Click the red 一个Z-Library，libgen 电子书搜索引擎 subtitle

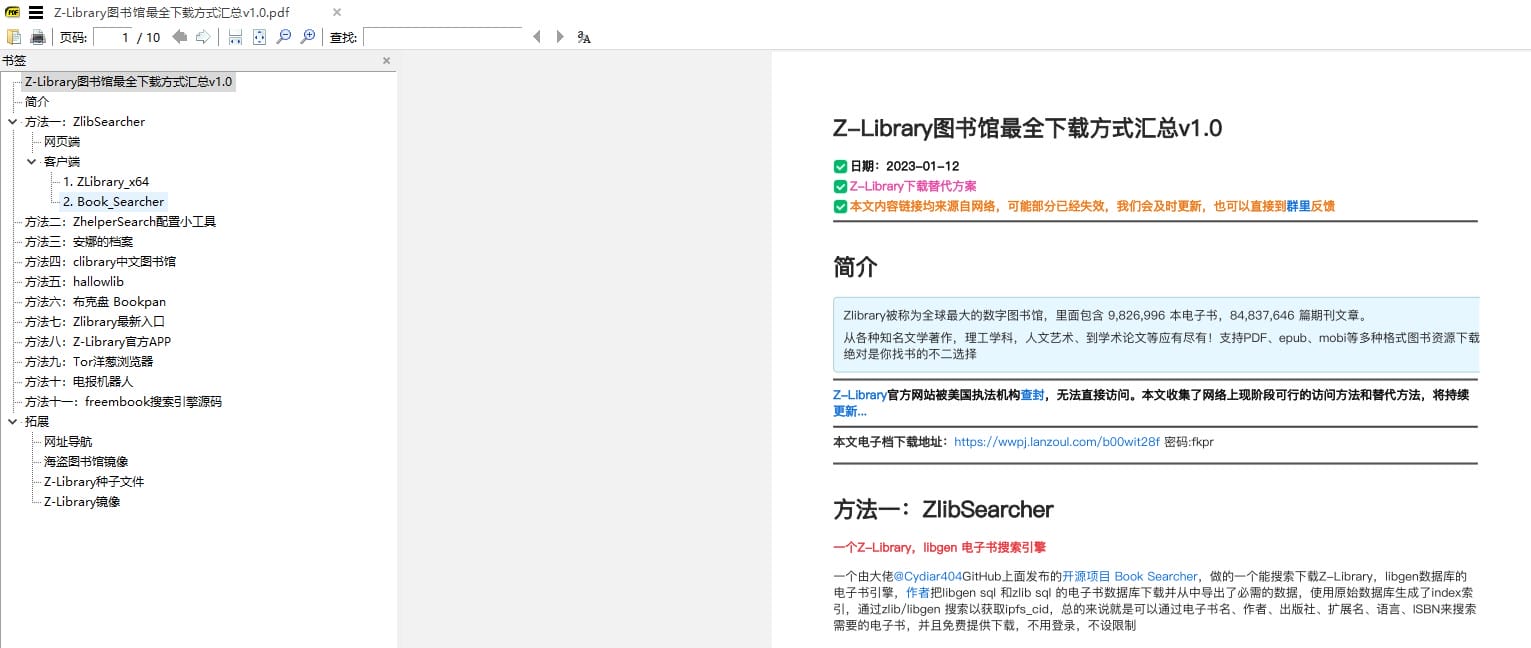[939, 547]
